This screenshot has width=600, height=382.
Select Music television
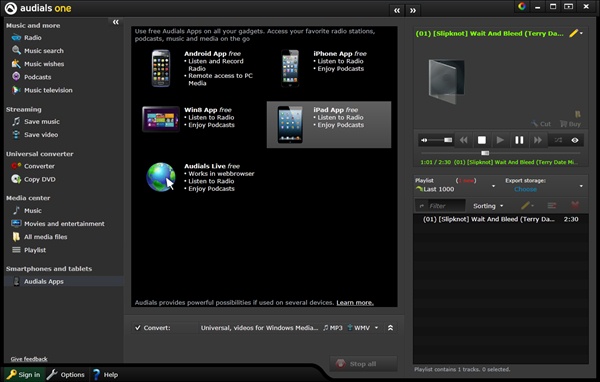42,90
